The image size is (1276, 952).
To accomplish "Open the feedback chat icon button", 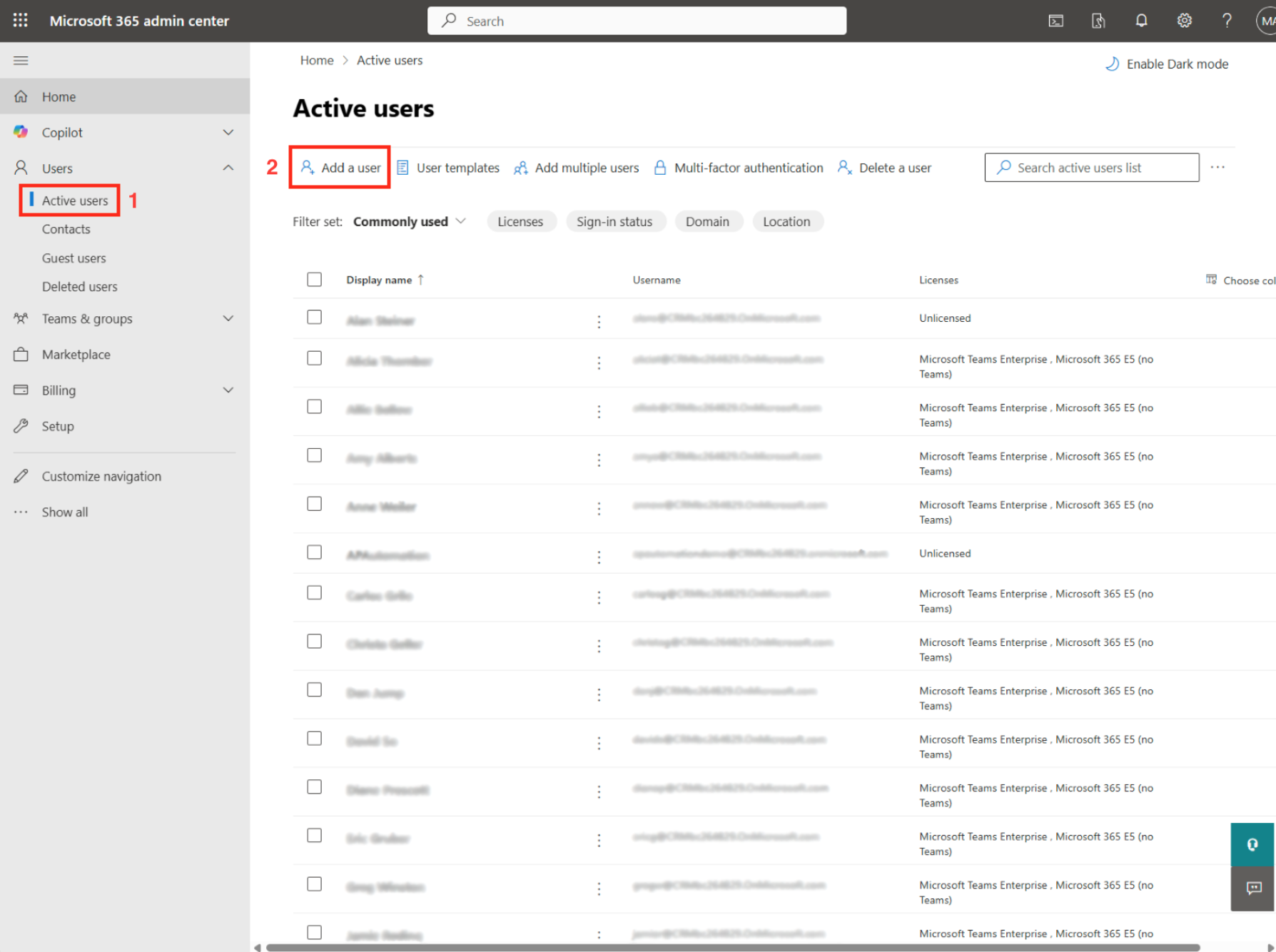I will 1252,888.
